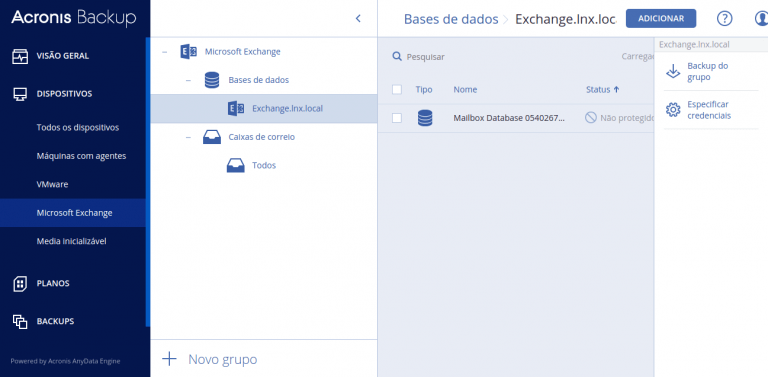Go to Bases de dados breadcrumb
This screenshot has width=768, height=377.
coord(451,19)
